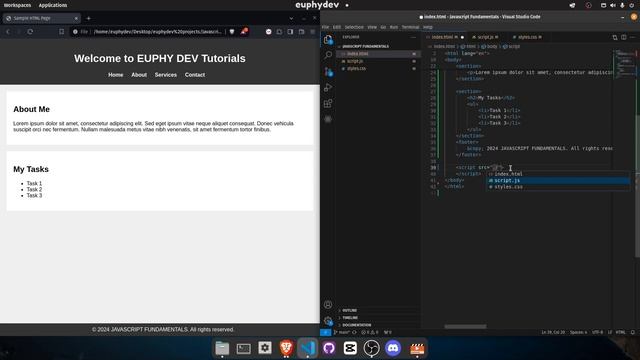Open the Search view in VS Code
Viewport: 640px width, 360px height.
328,55
